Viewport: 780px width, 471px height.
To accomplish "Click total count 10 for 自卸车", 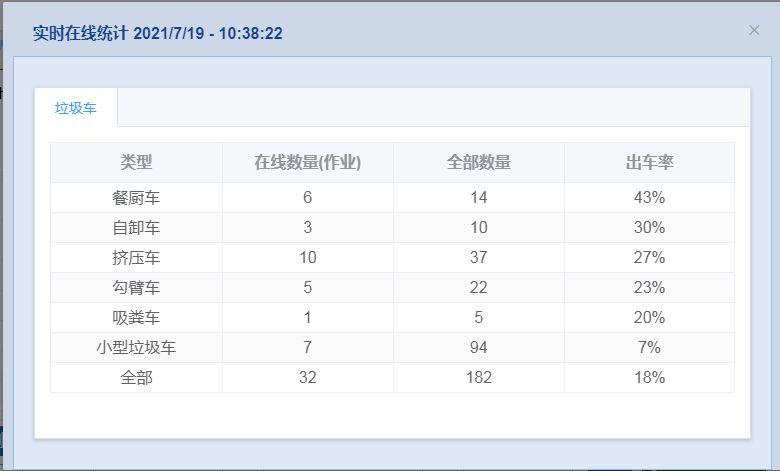I will coord(479,227).
